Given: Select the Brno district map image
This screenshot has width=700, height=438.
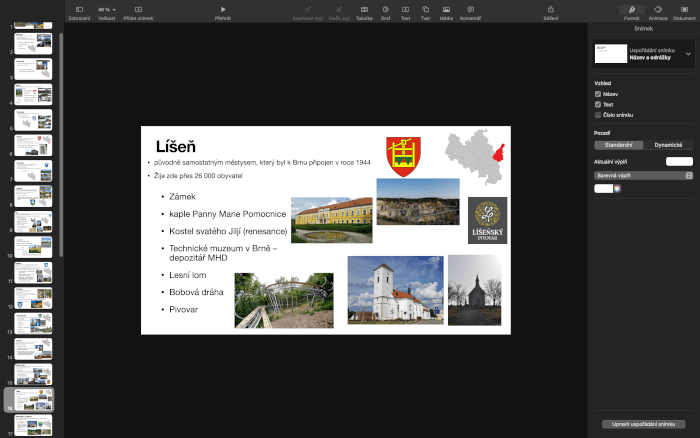Looking at the screenshot, I should 475,157.
